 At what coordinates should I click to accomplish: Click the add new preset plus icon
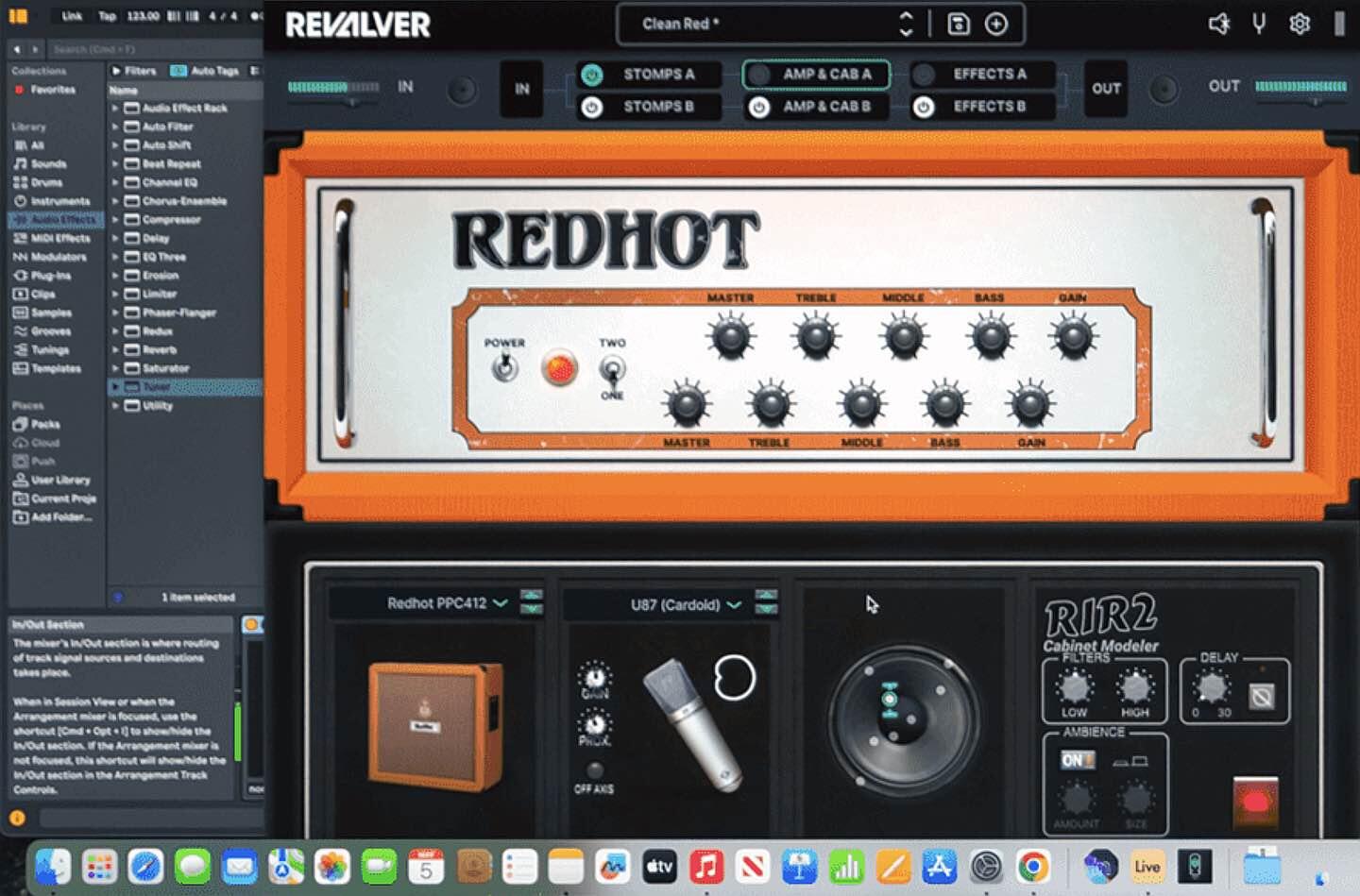996,25
